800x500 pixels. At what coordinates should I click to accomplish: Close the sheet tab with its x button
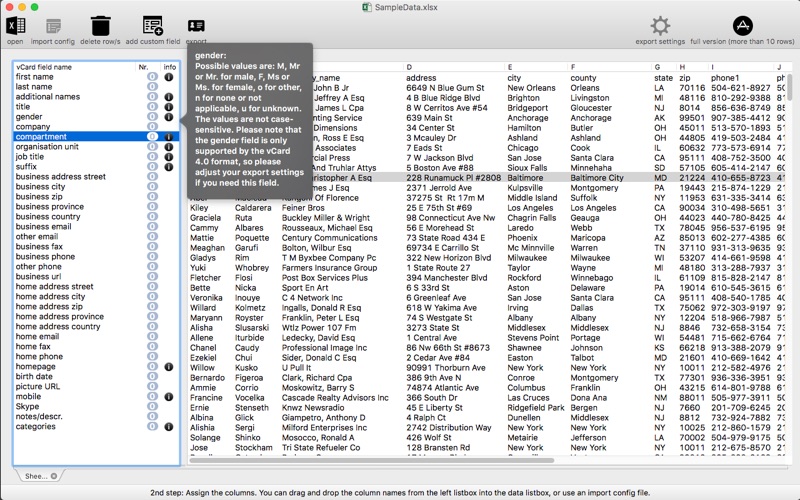pos(53,476)
